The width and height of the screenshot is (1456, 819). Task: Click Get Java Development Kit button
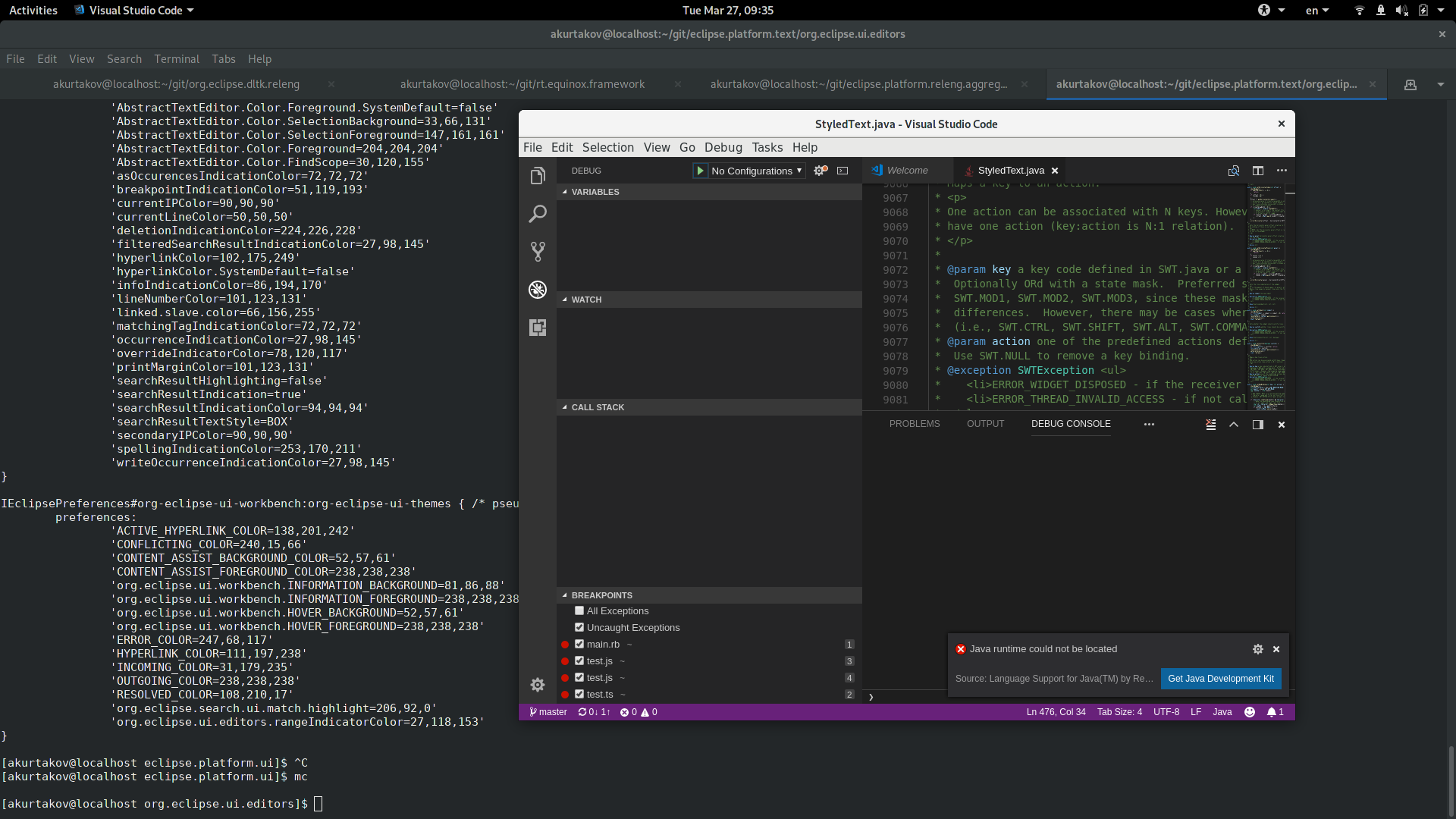click(1220, 679)
